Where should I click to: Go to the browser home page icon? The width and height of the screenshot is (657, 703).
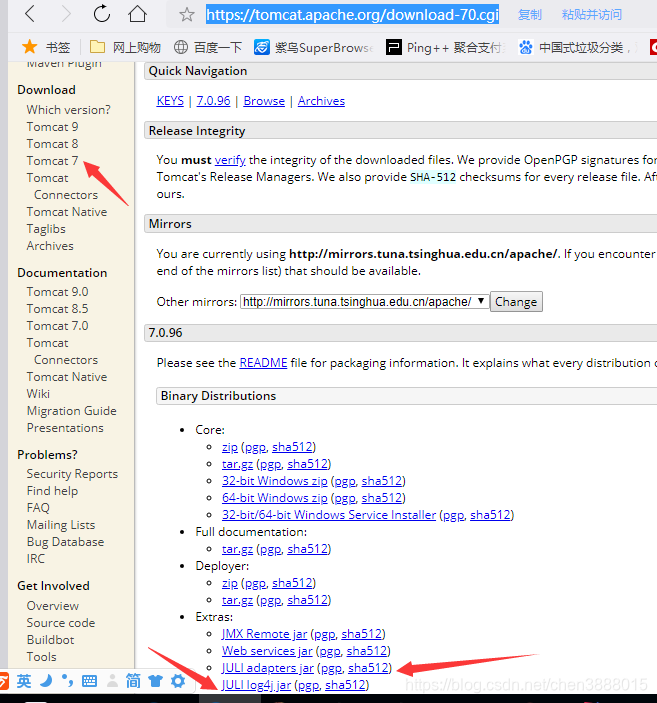click(137, 13)
